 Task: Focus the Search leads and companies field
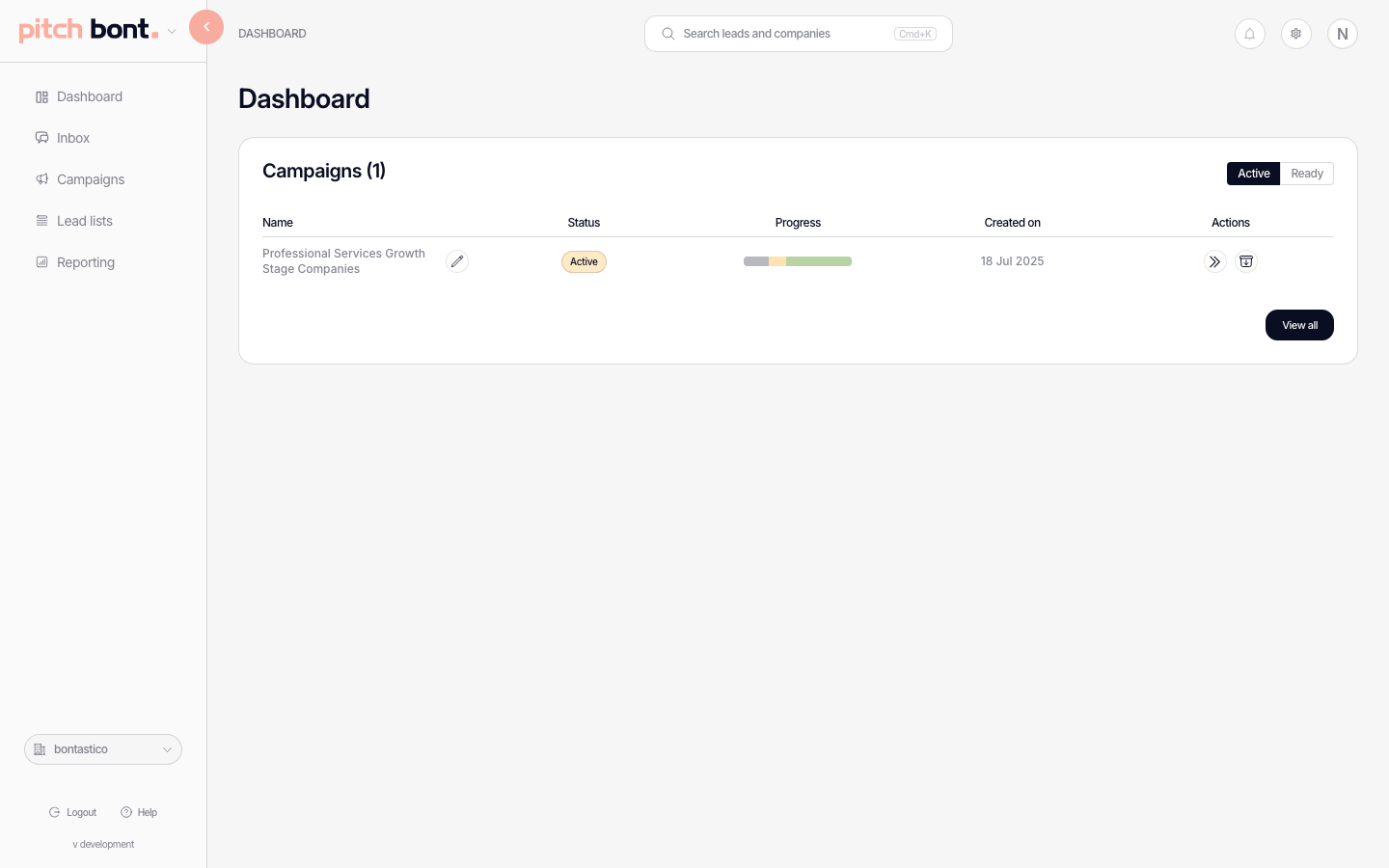tap(799, 34)
